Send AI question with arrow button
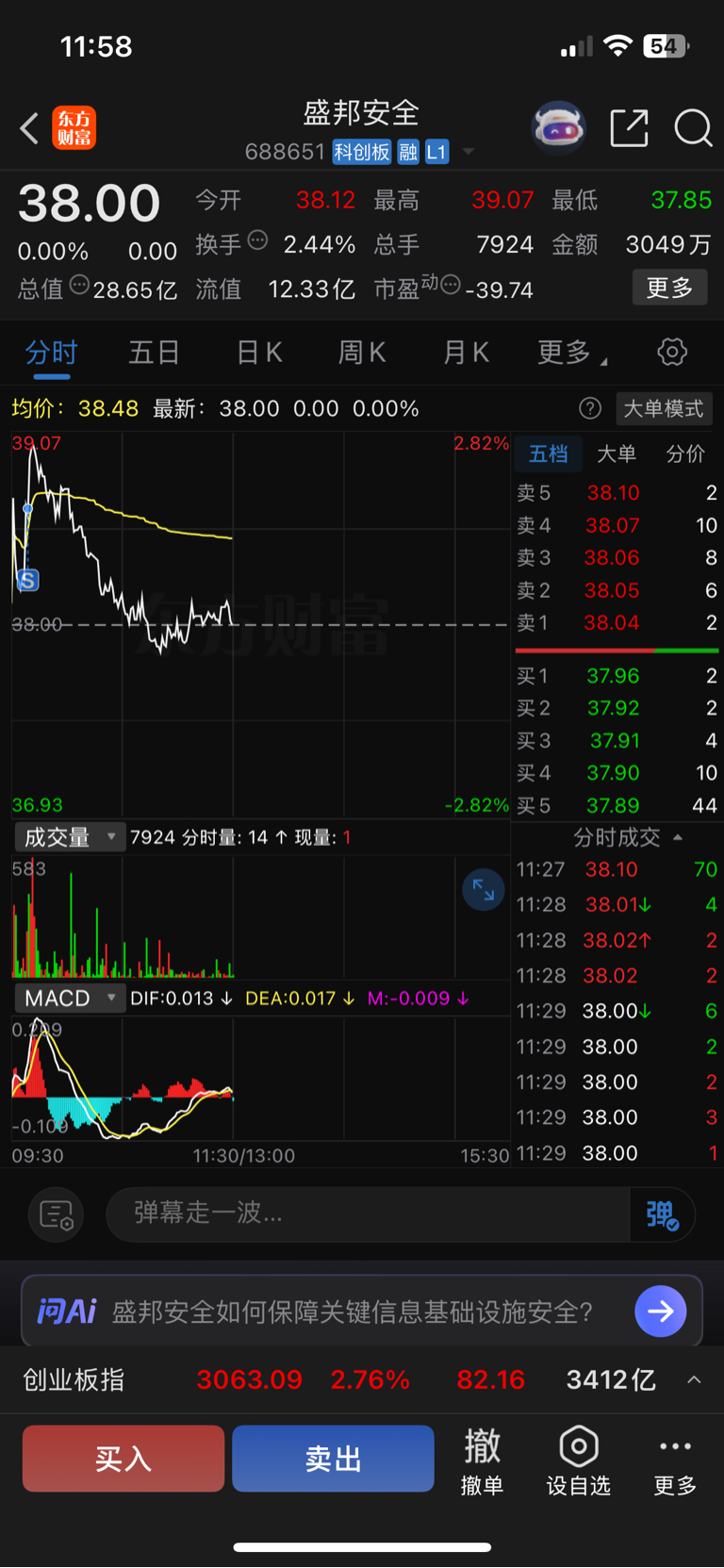Viewport: 724px width, 1568px height. [661, 1311]
